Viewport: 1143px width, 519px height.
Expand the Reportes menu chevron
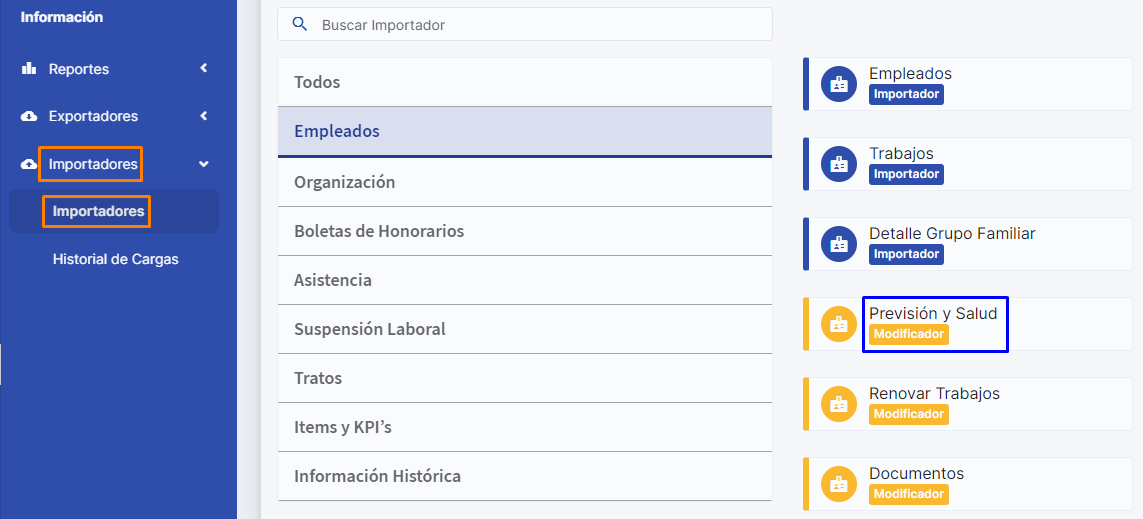tap(204, 69)
